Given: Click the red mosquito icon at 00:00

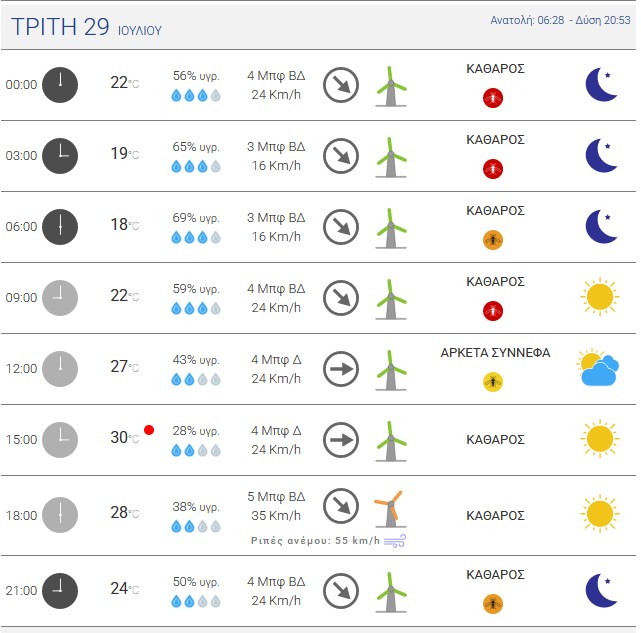Looking at the screenshot, I should 493,98.
